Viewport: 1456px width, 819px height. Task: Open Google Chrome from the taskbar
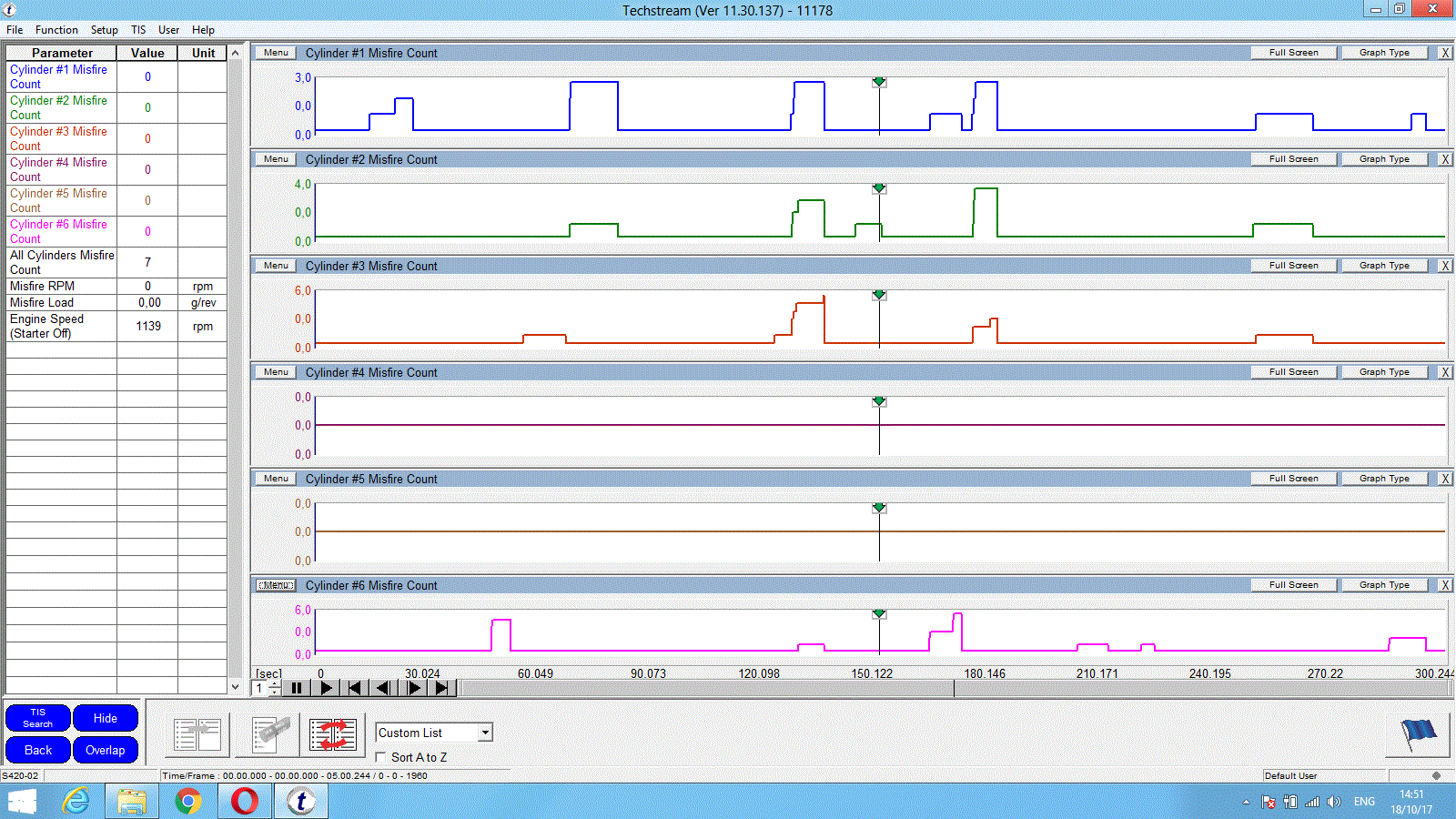[188, 801]
